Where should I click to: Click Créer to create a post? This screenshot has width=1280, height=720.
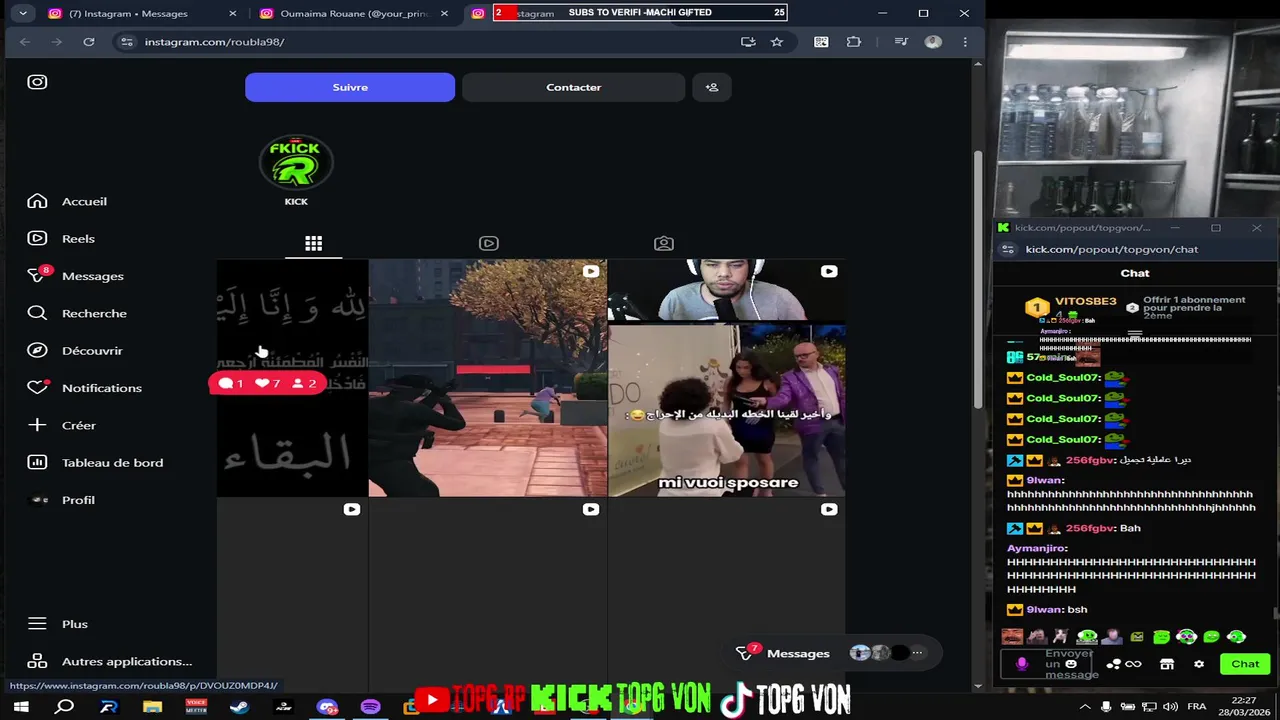click(x=62, y=425)
